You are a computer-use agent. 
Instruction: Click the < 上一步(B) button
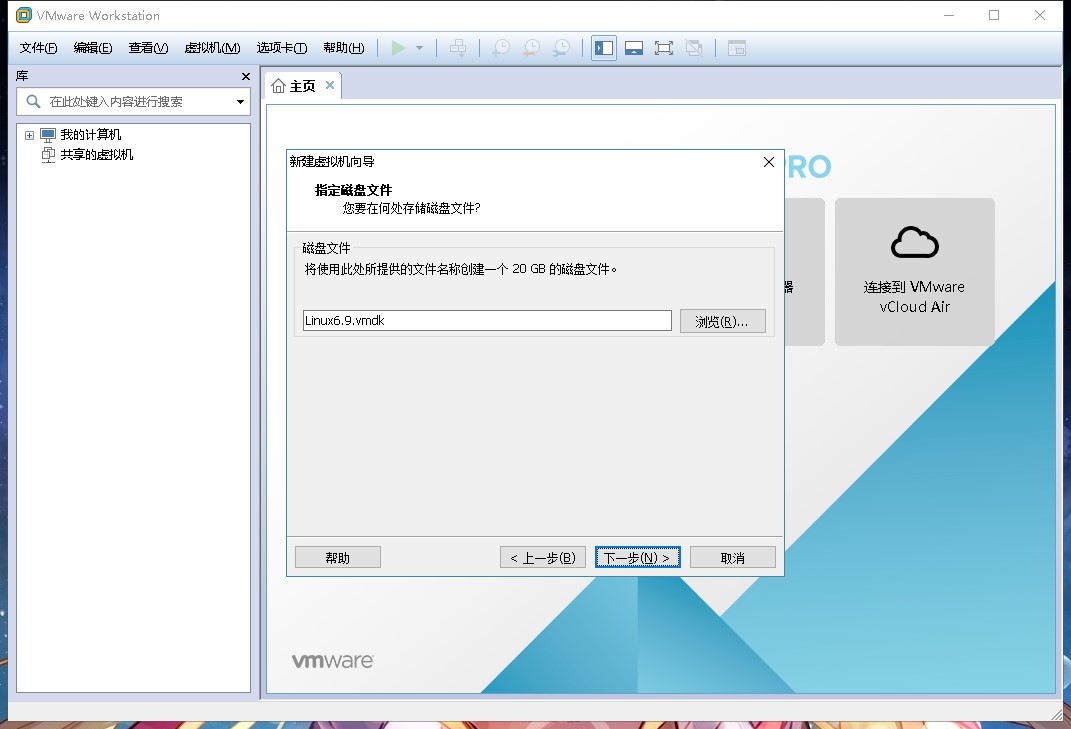click(x=543, y=558)
